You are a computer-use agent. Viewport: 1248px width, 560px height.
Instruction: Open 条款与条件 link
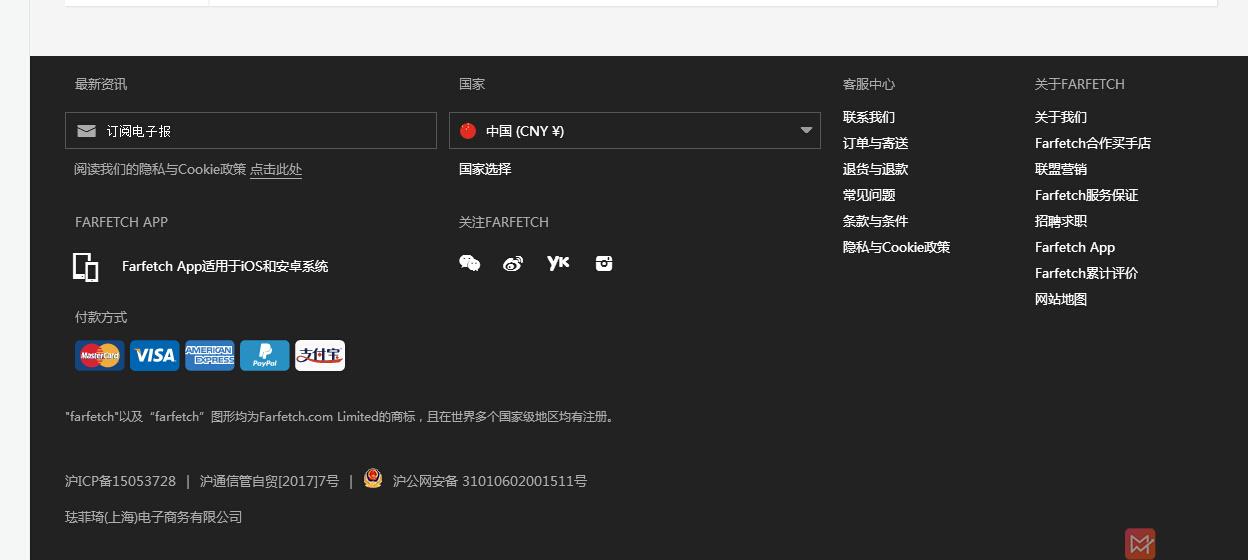click(x=876, y=221)
